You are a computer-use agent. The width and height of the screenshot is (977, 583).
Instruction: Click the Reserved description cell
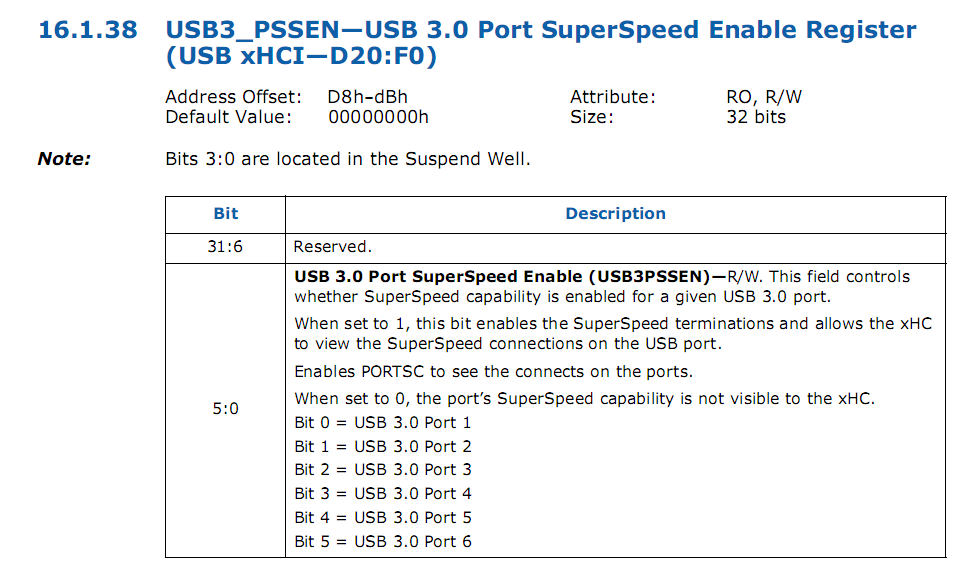coord(332,246)
